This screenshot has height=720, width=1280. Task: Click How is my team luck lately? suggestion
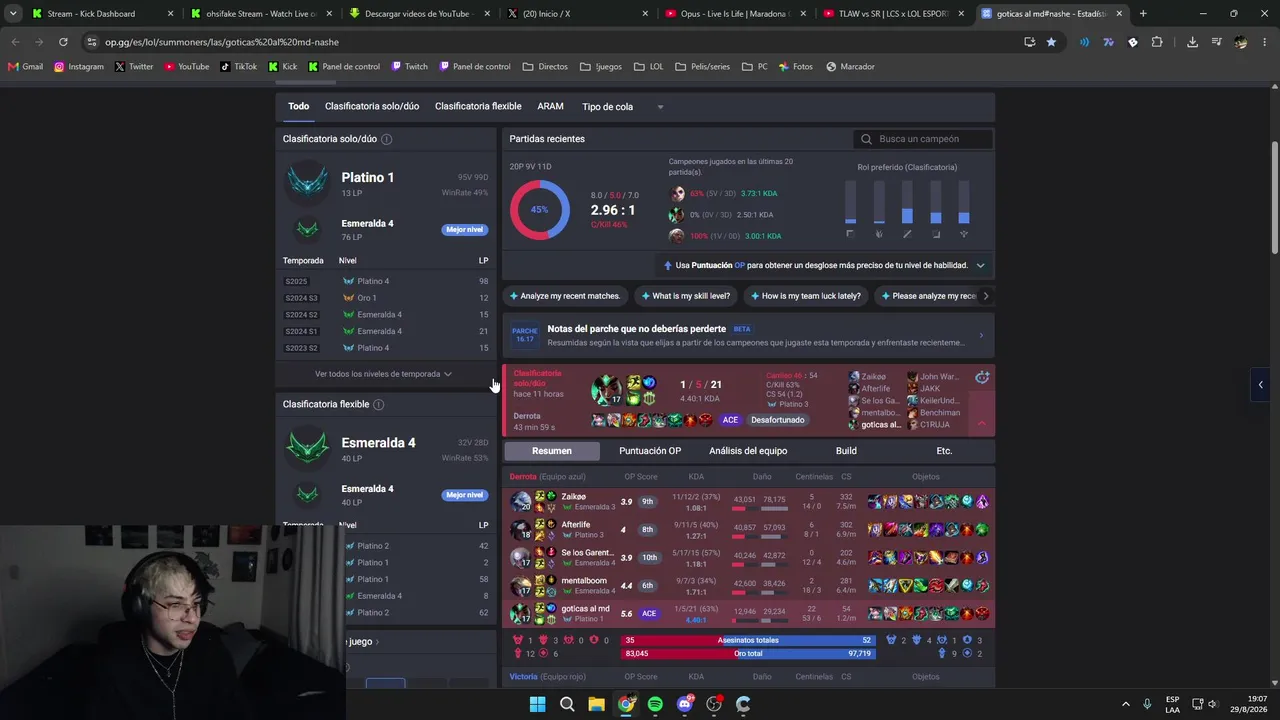[805, 296]
